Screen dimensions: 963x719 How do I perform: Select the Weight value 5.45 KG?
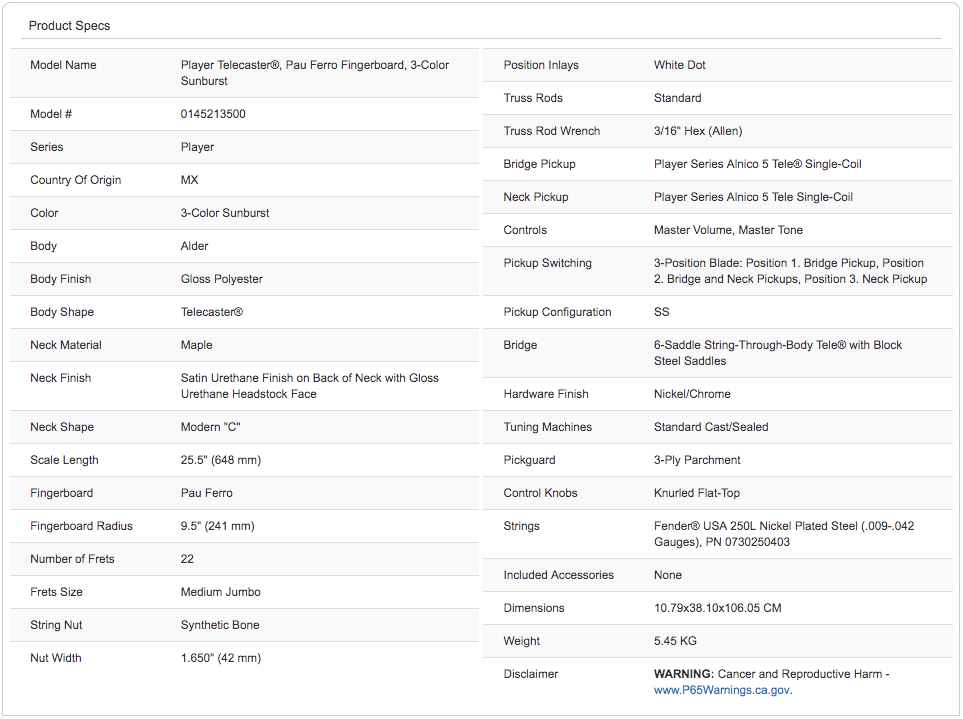(676, 641)
